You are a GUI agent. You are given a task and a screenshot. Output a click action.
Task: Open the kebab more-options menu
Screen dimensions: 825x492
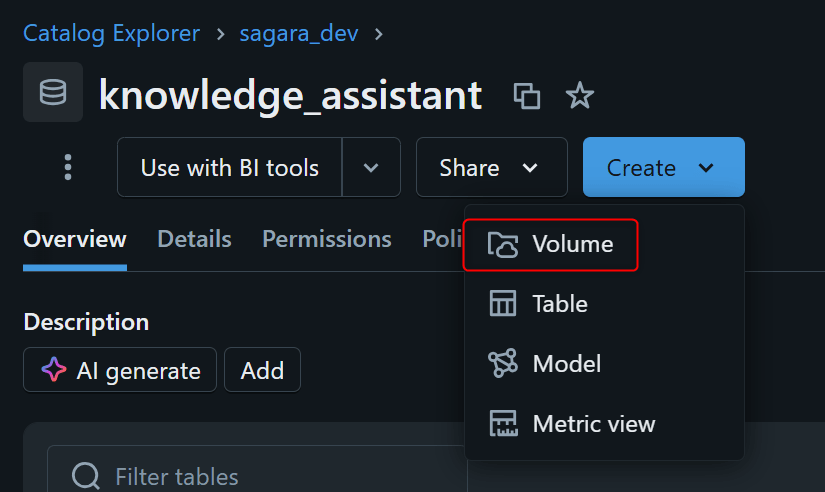(x=68, y=167)
